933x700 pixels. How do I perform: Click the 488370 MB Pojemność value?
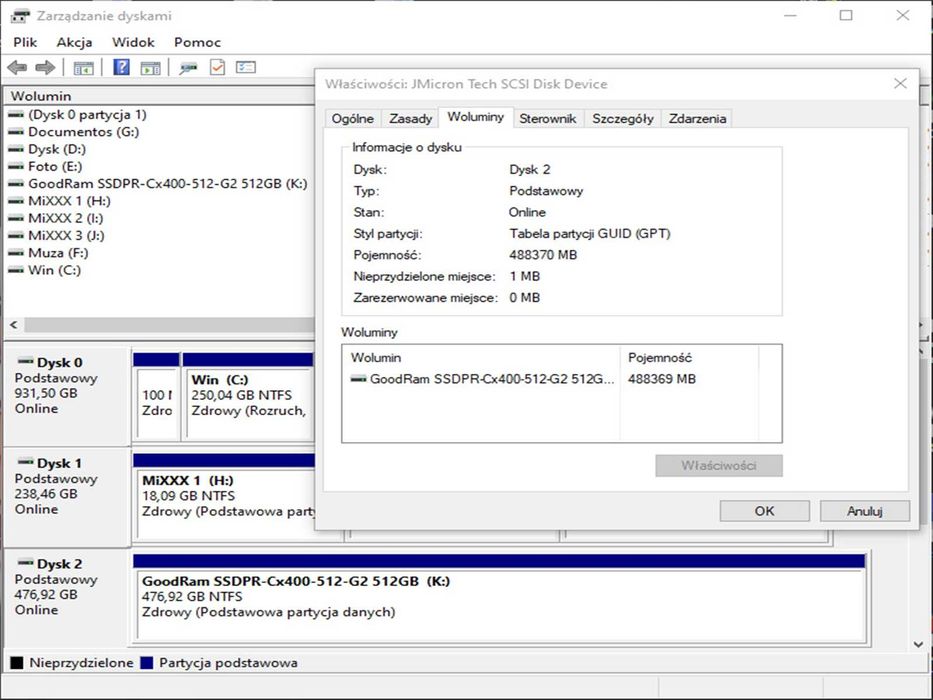pos(543,255)
